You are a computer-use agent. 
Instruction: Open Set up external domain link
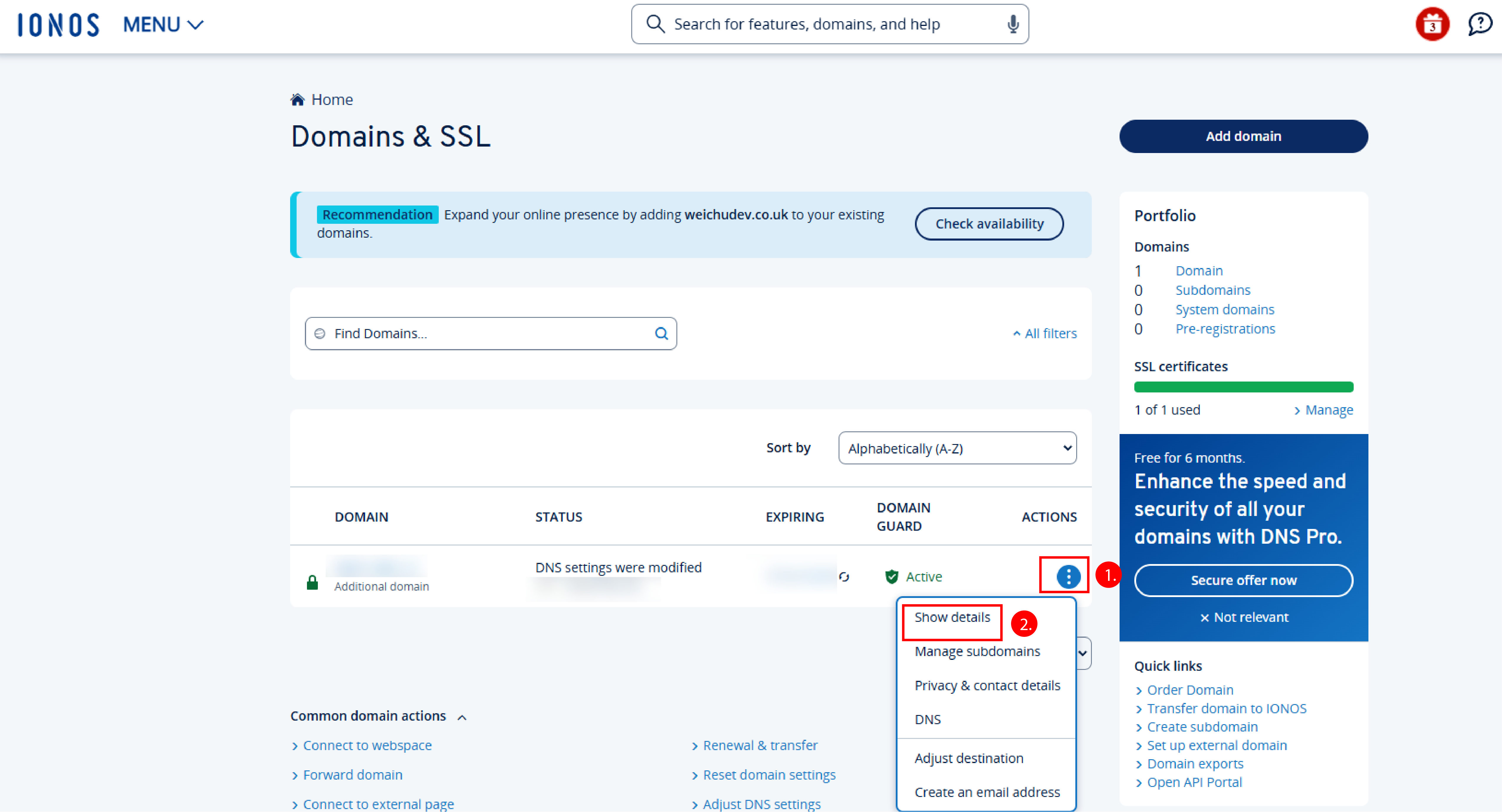tap(1216, 746)
